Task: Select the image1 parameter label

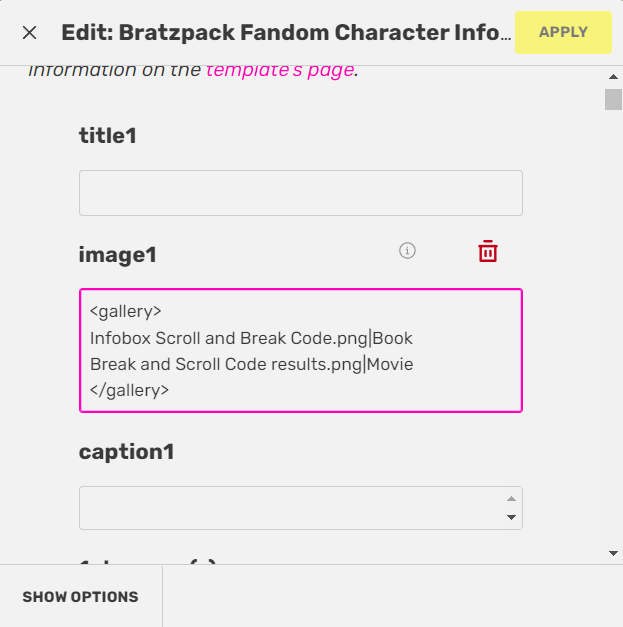Action: [118, 255]
